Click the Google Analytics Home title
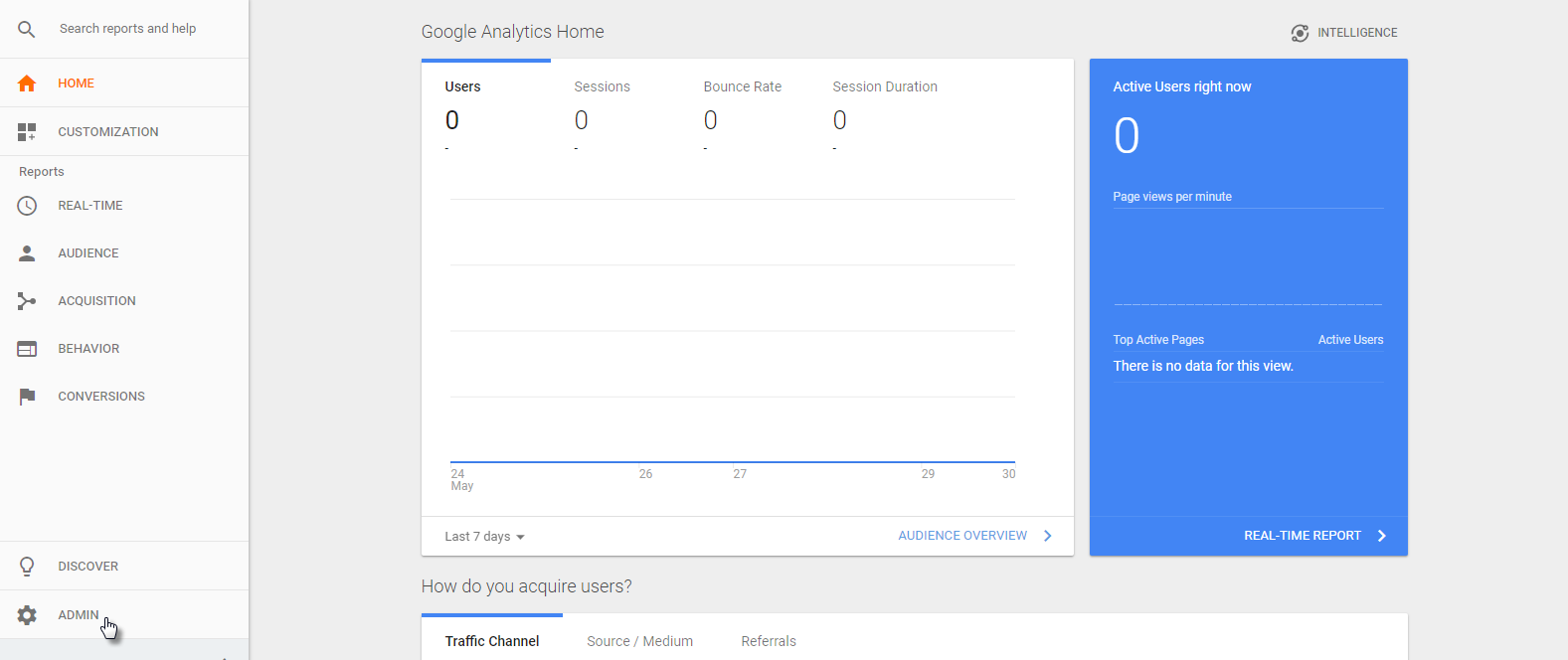The image size is (1568, 660). 513,32
